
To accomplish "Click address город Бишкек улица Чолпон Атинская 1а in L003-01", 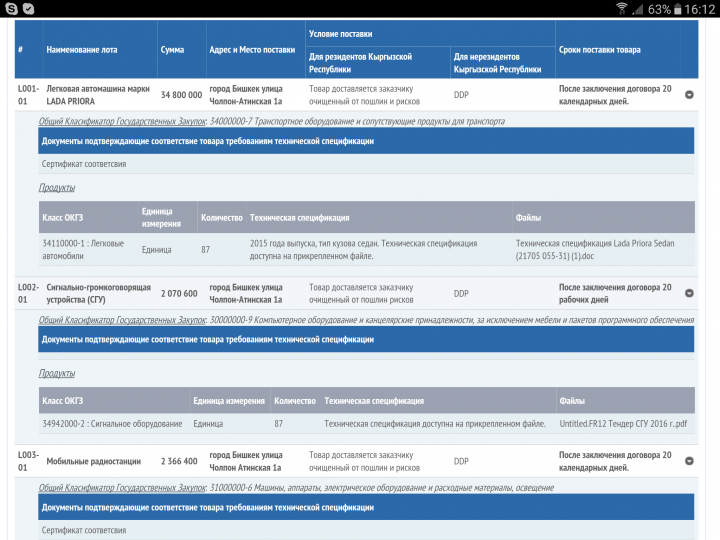I will 246,461.
